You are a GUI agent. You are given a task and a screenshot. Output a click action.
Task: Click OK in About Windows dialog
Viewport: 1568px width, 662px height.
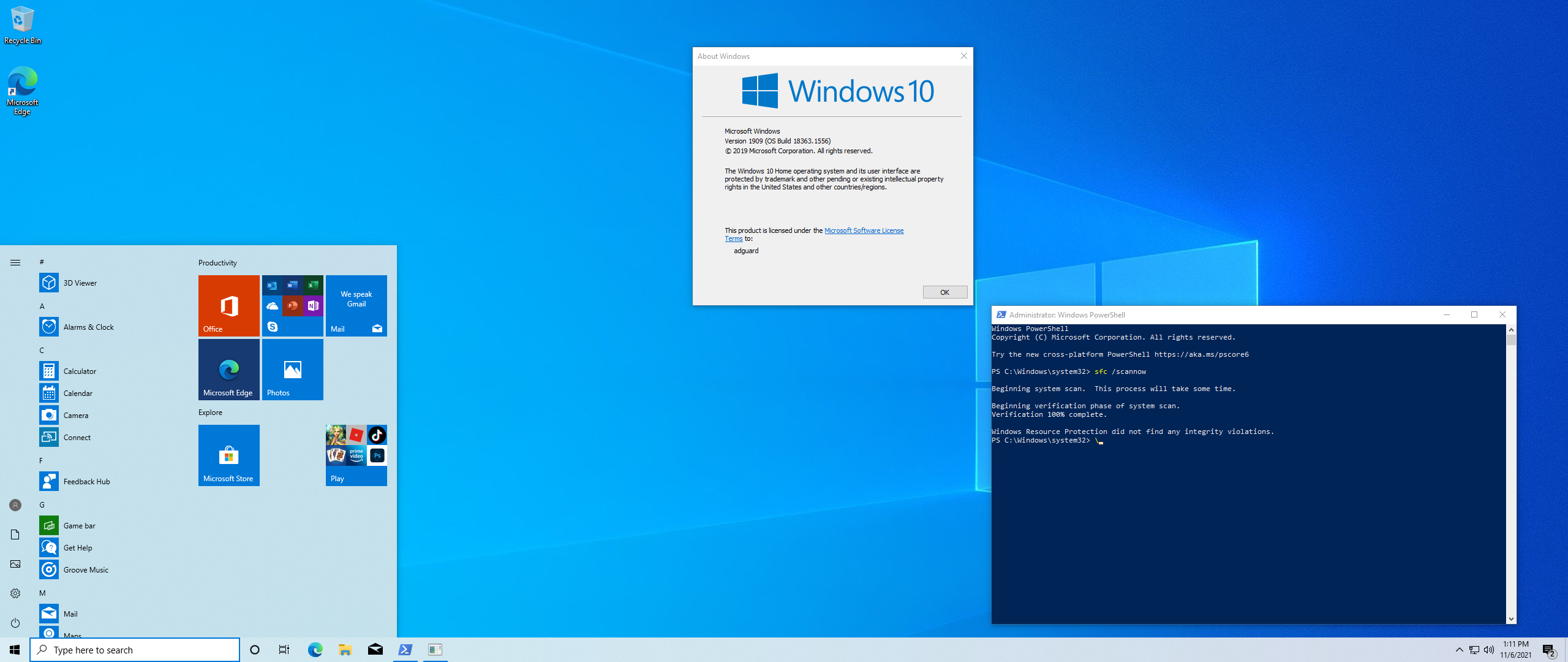pyautogui.click(x=945, y=292)
